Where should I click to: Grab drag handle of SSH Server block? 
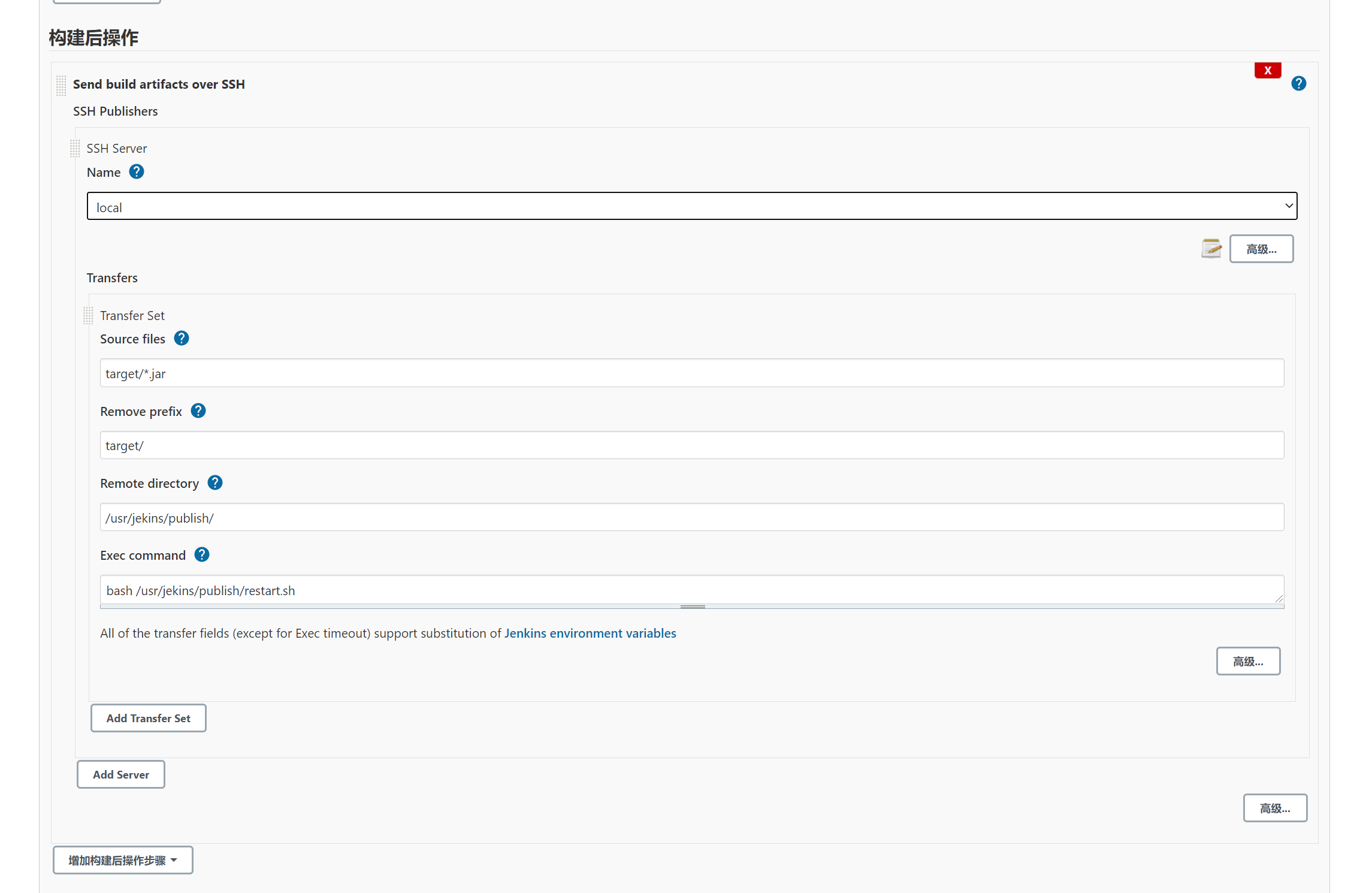click(75, 148)
